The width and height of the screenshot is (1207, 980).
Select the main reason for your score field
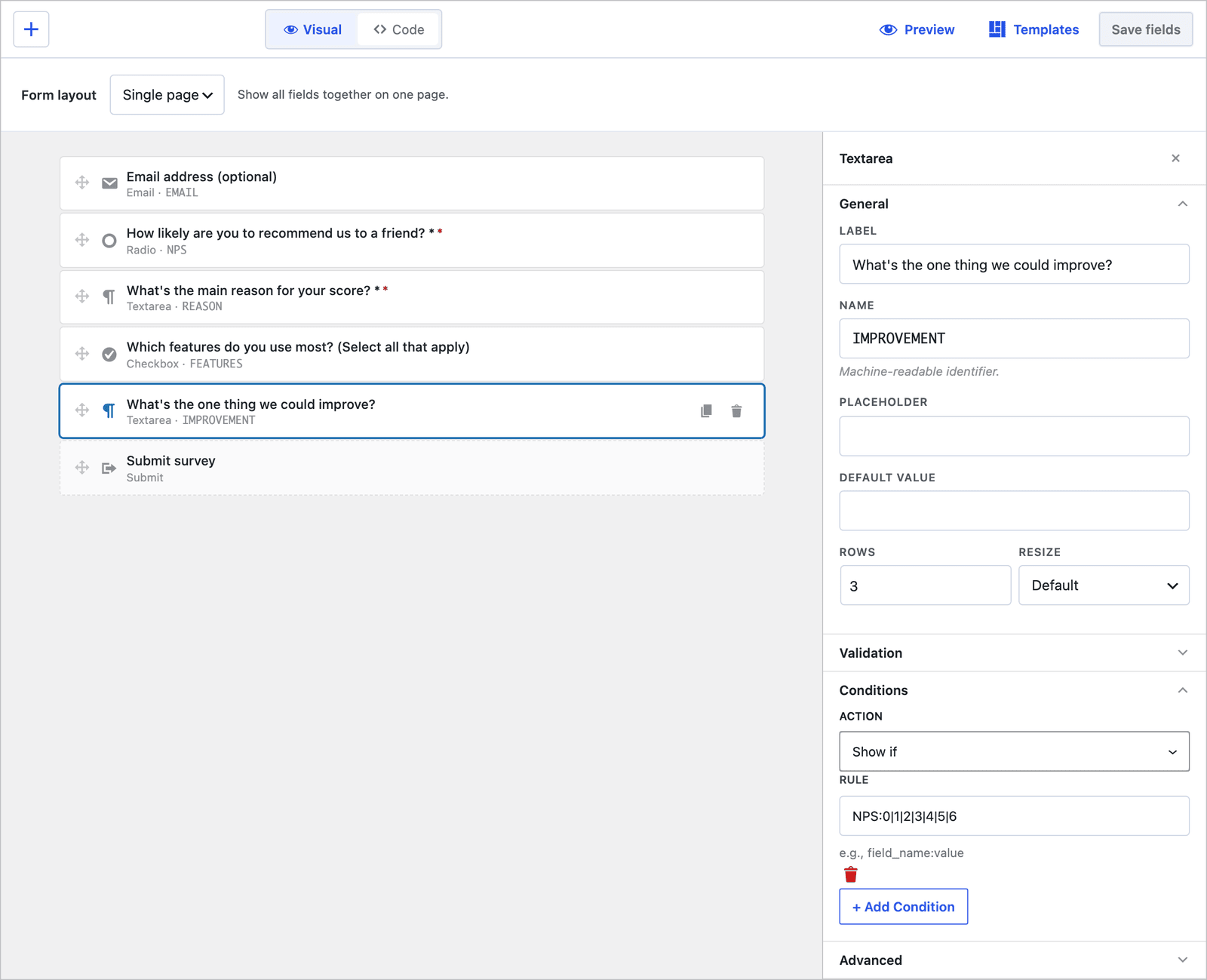[x=412, y=297]
